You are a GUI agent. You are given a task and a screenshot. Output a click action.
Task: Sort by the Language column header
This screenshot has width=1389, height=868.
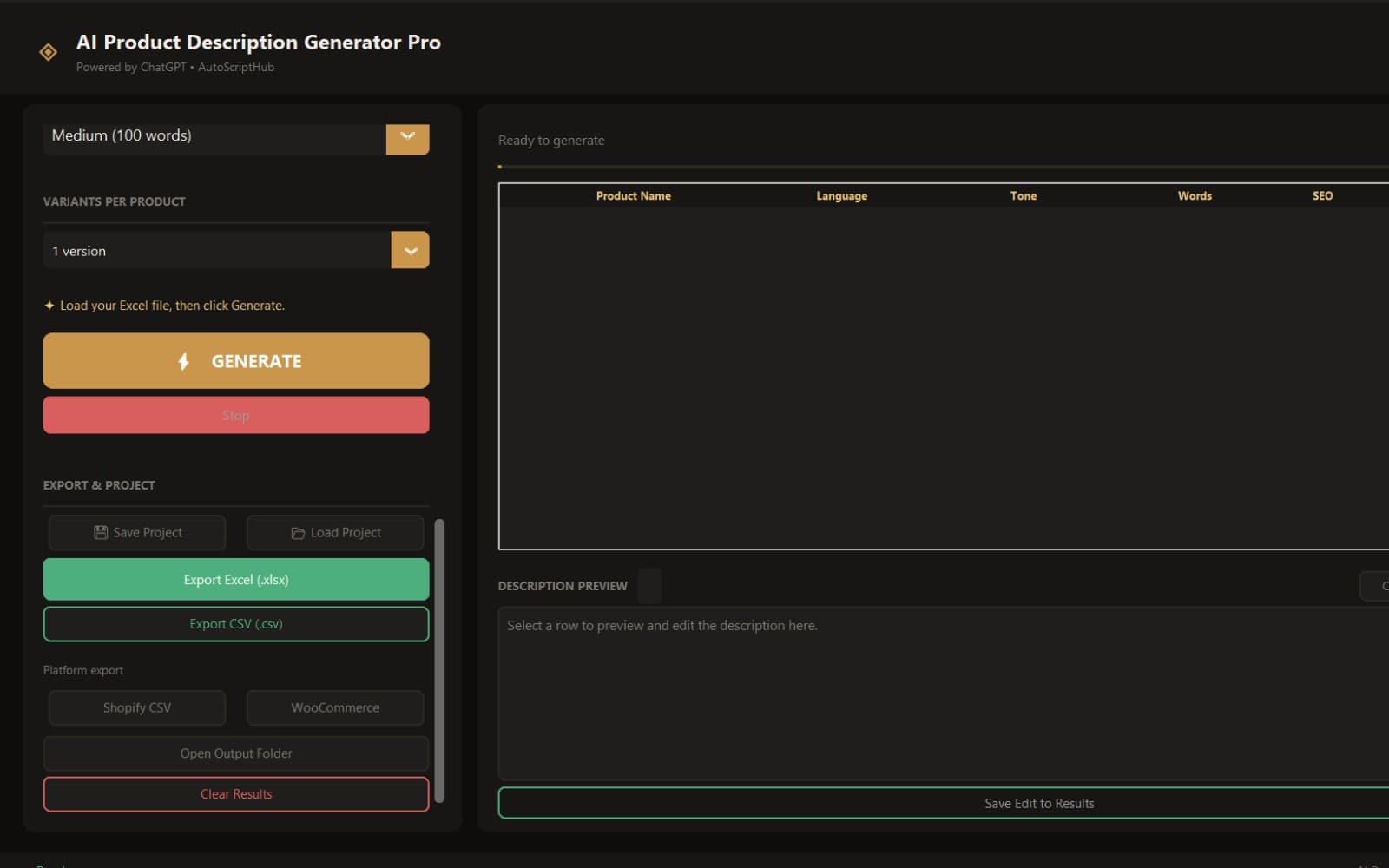coord(842,196)
